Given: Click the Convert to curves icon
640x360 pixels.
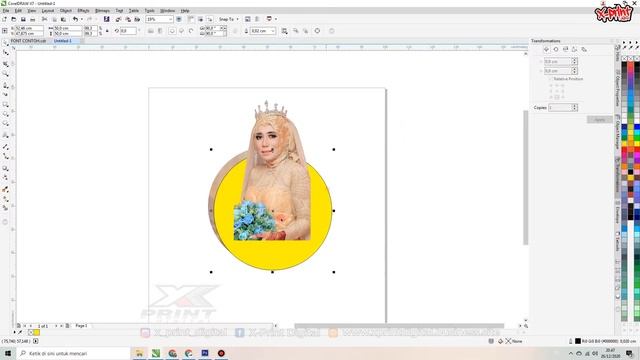Looking at the screenshot, I should (x=317, y=31).
